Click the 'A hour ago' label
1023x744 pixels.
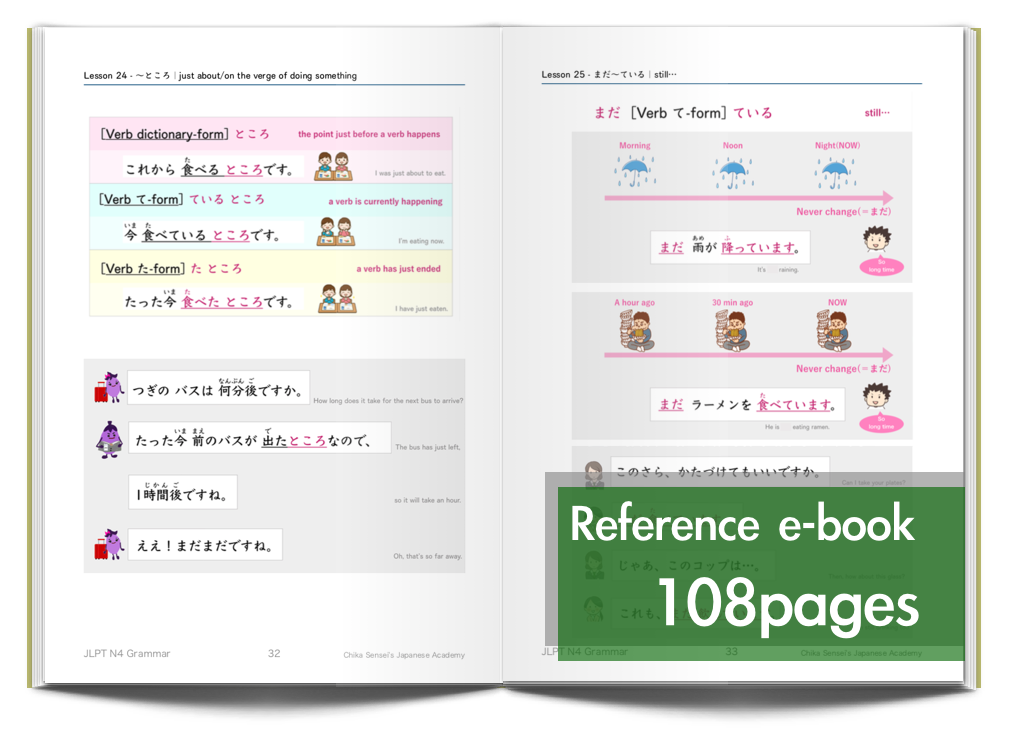(x=634, y=302)
